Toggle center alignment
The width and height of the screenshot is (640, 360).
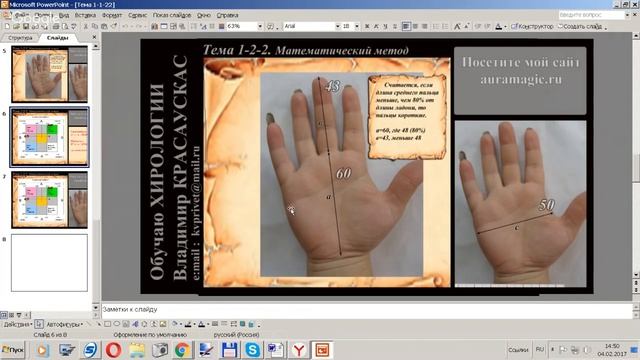click(x=415, y=26)
